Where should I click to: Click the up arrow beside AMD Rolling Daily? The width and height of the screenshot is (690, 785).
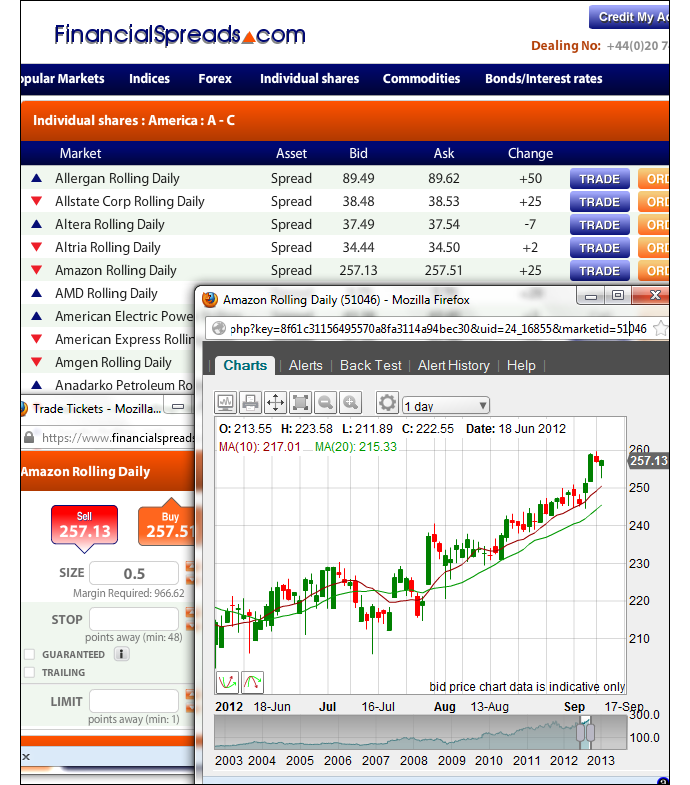(x=36, y=293)
